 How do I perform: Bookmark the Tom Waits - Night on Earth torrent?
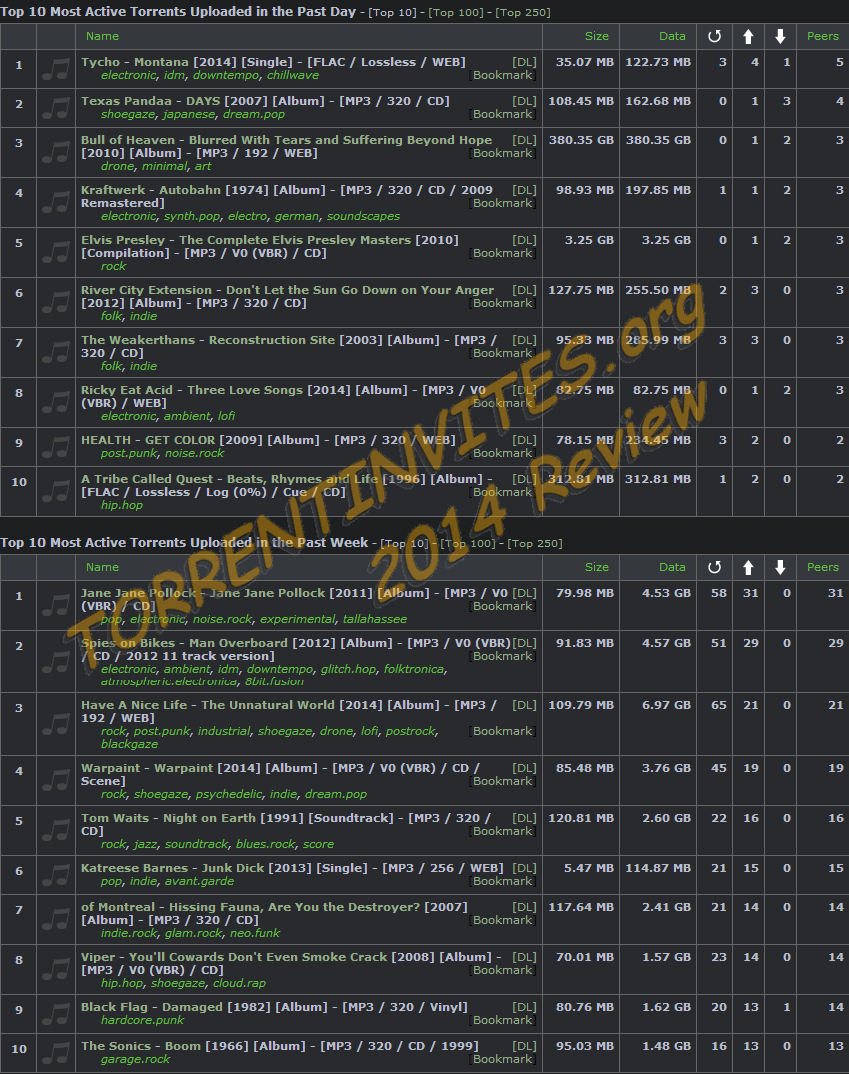pos(503,832)
